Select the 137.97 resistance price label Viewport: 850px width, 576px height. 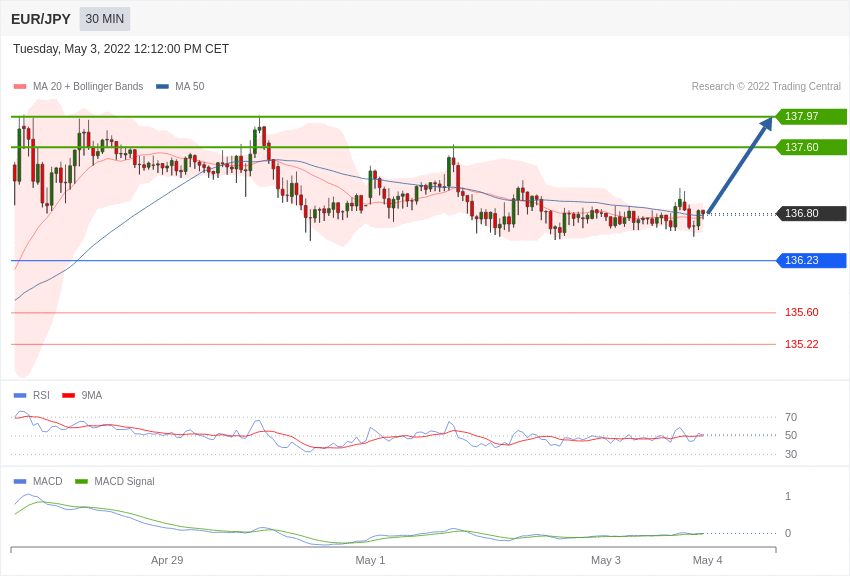point(811,117)
